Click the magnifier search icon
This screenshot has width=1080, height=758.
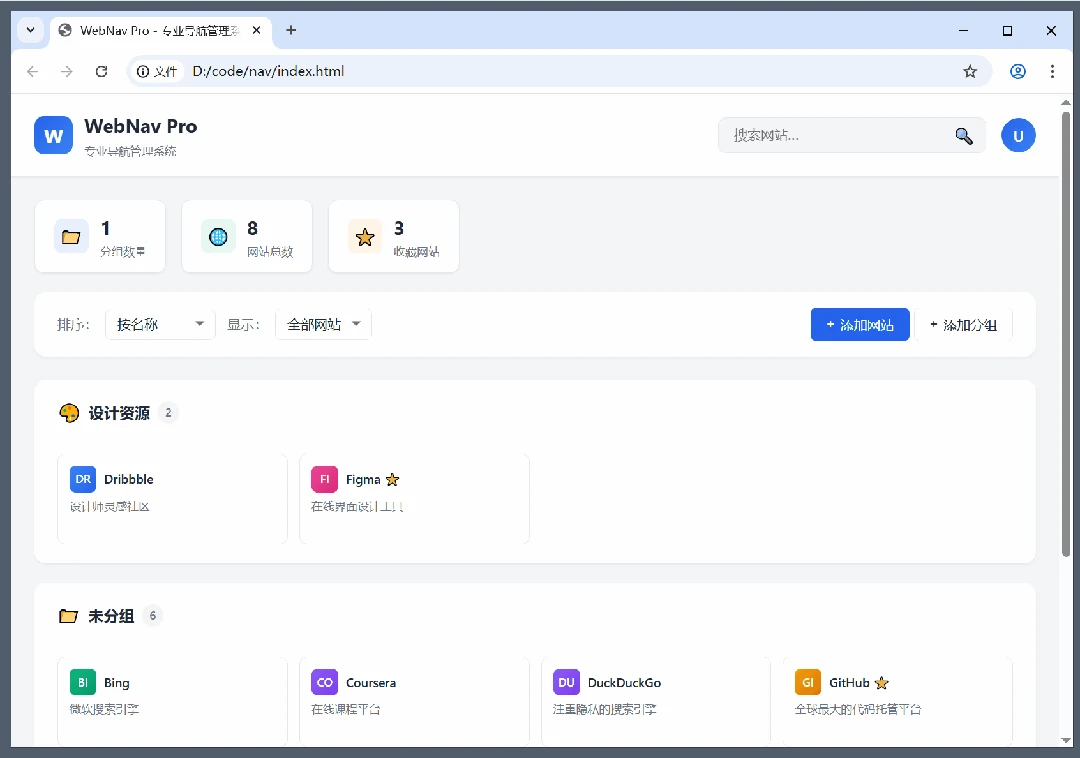[964, 136]
